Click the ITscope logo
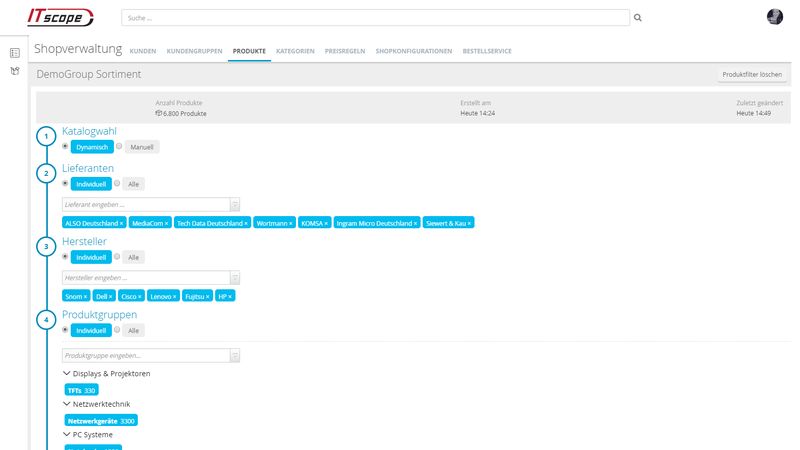800x450 pixels. (60, 17)
